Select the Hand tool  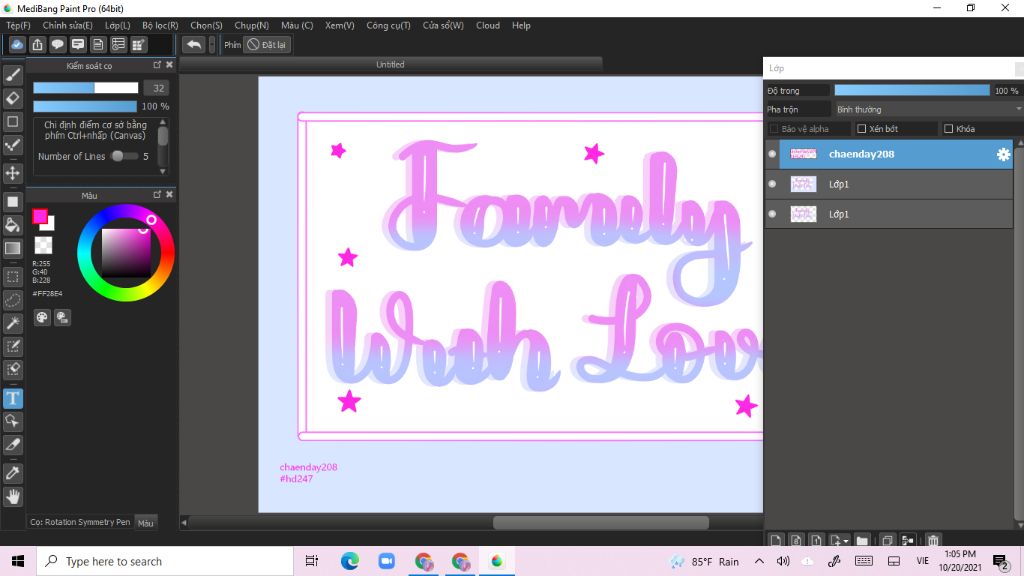pos(12,497)
